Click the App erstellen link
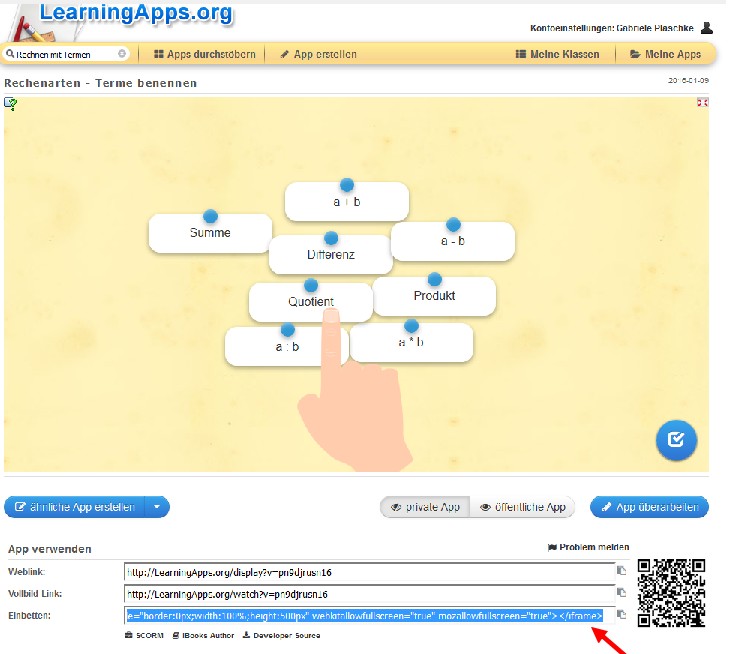Screen dimensions: 730x654 318,54
